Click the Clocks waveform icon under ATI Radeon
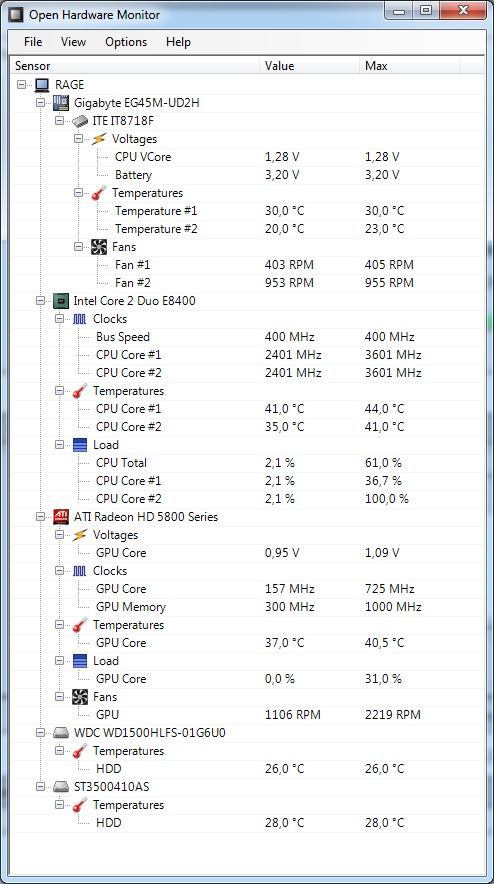Screen dimensions: 494x884 pyautogui.click(x=80, y=571)
